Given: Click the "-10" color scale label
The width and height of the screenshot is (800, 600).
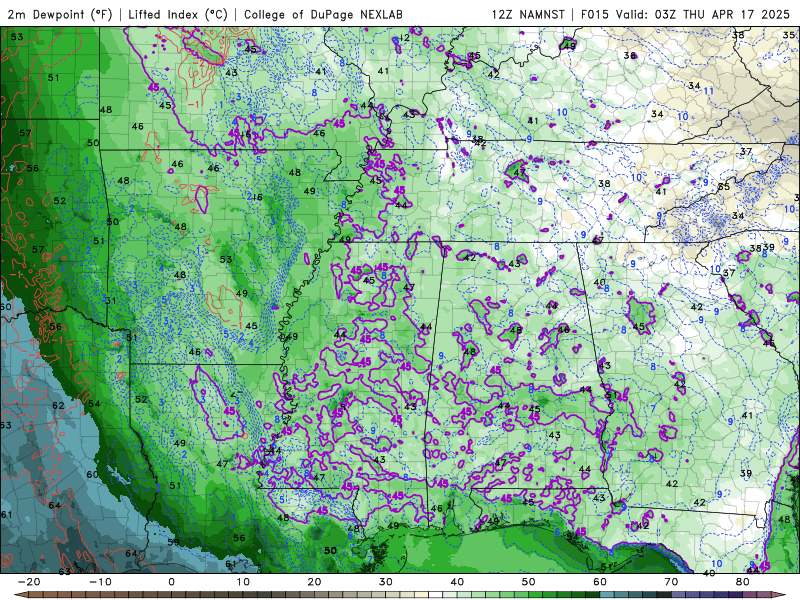Looking at the screenshot, I should click(x=100, y=582).
